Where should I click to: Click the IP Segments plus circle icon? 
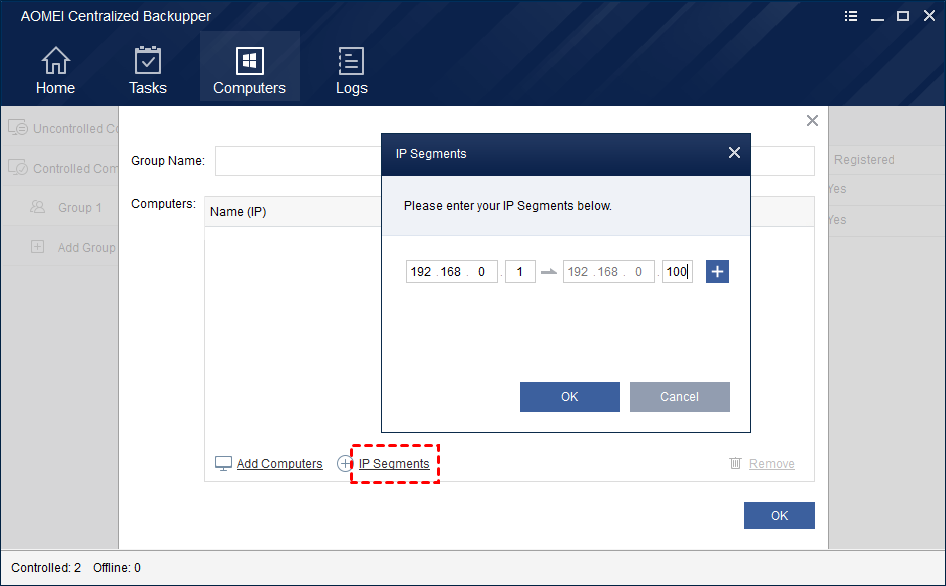pyautogui.click(x=345, y=463)
